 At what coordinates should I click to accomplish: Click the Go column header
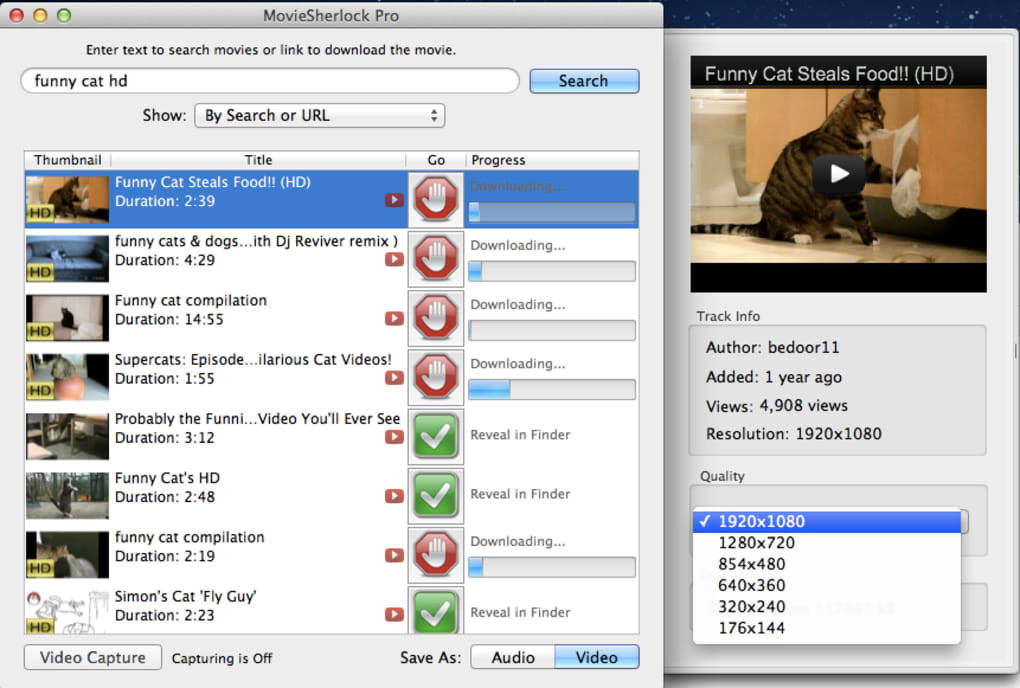tap(436, 160)
